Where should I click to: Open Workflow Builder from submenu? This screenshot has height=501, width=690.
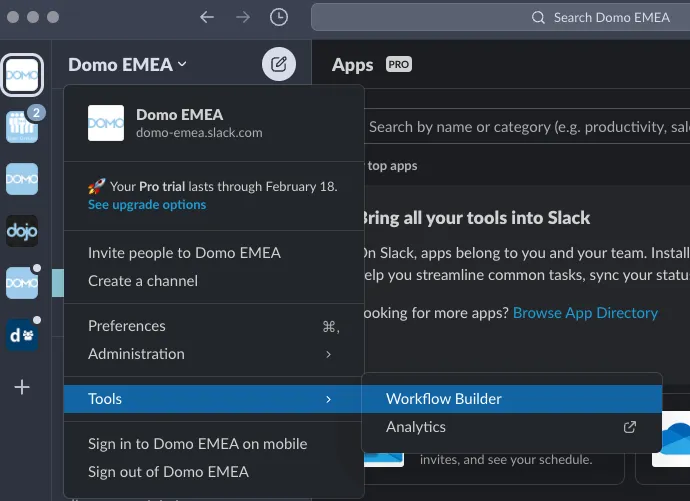click(x=444, y=399)
